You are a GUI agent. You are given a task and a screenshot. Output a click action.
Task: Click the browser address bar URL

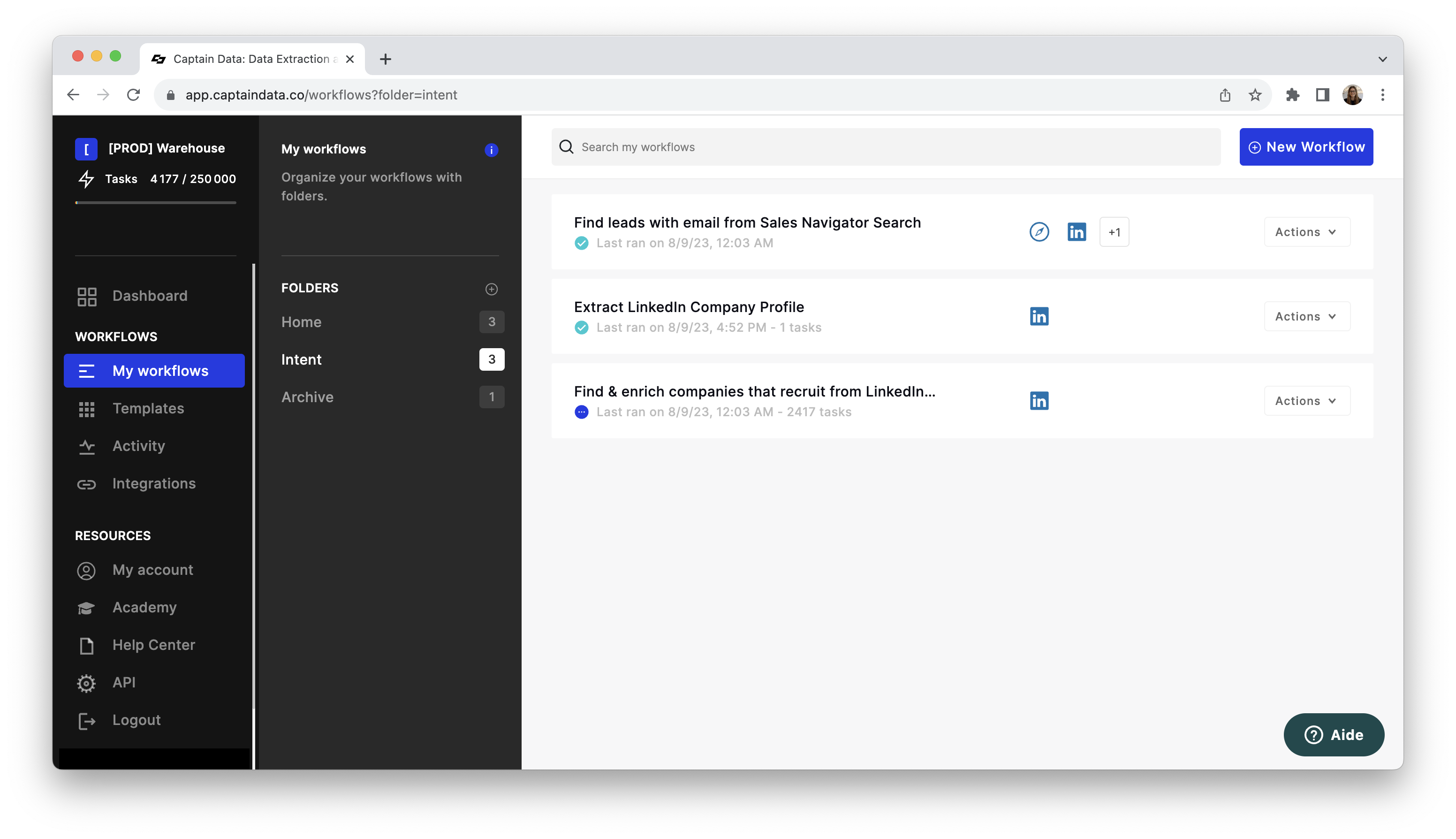pos(321,94)
